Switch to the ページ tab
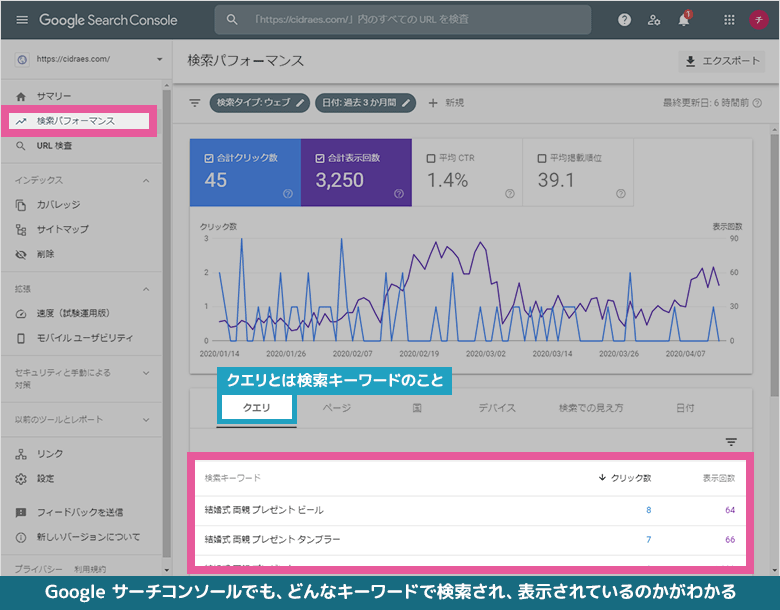Screen dimensions: 780x610 pyautogui.click(x=337, y=408)
